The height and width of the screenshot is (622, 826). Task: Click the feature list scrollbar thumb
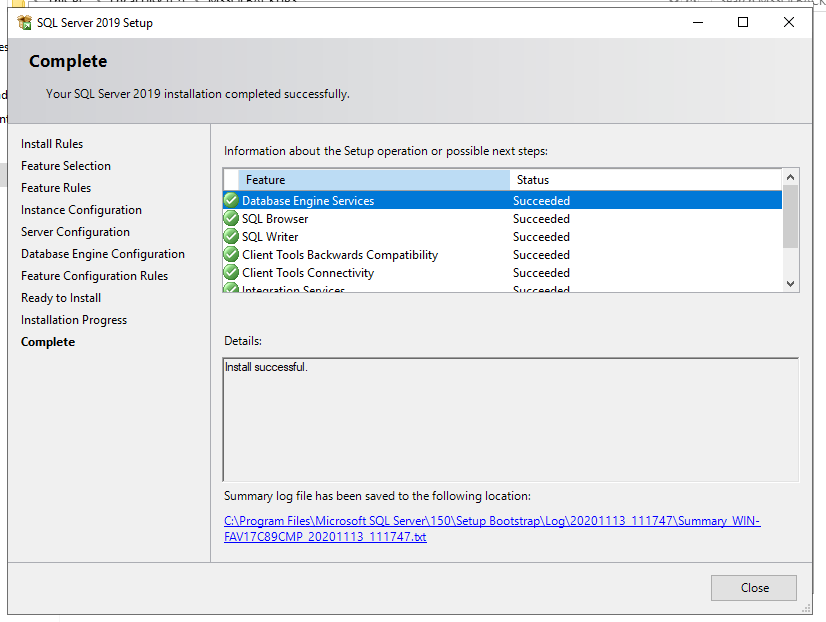[790, 216]
